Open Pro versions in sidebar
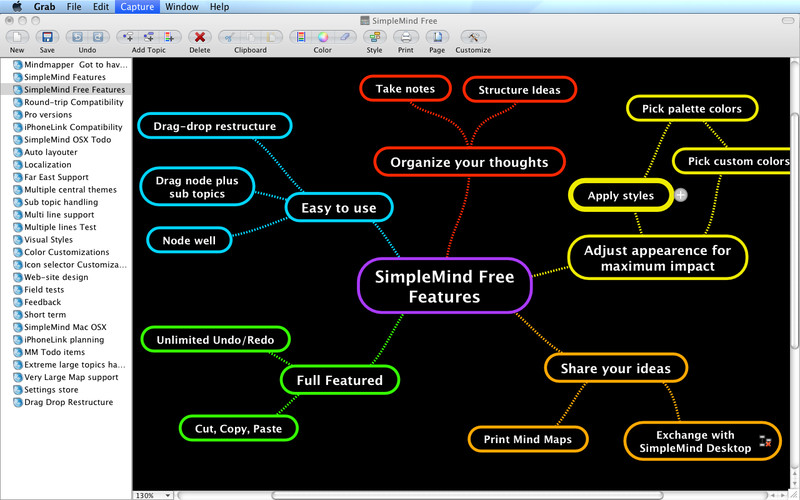 tap(48, 115)
